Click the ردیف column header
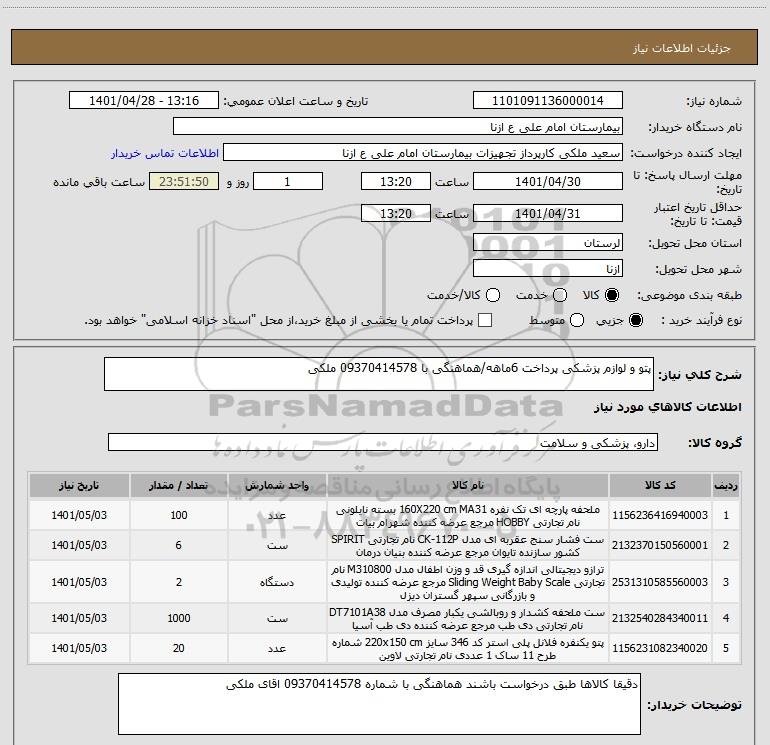770x745 pixels. pos(726,486)
